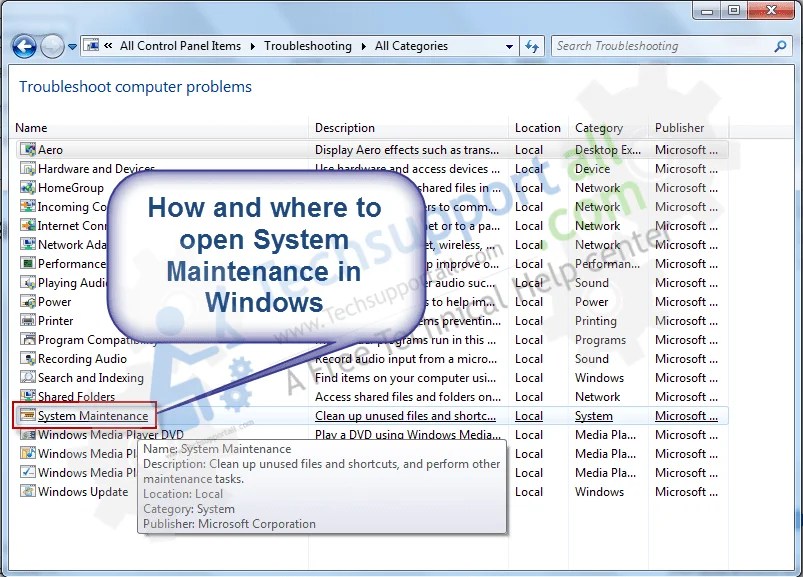
Task: Click the Control Panel icon in address bar
Action: click(91, 46)
